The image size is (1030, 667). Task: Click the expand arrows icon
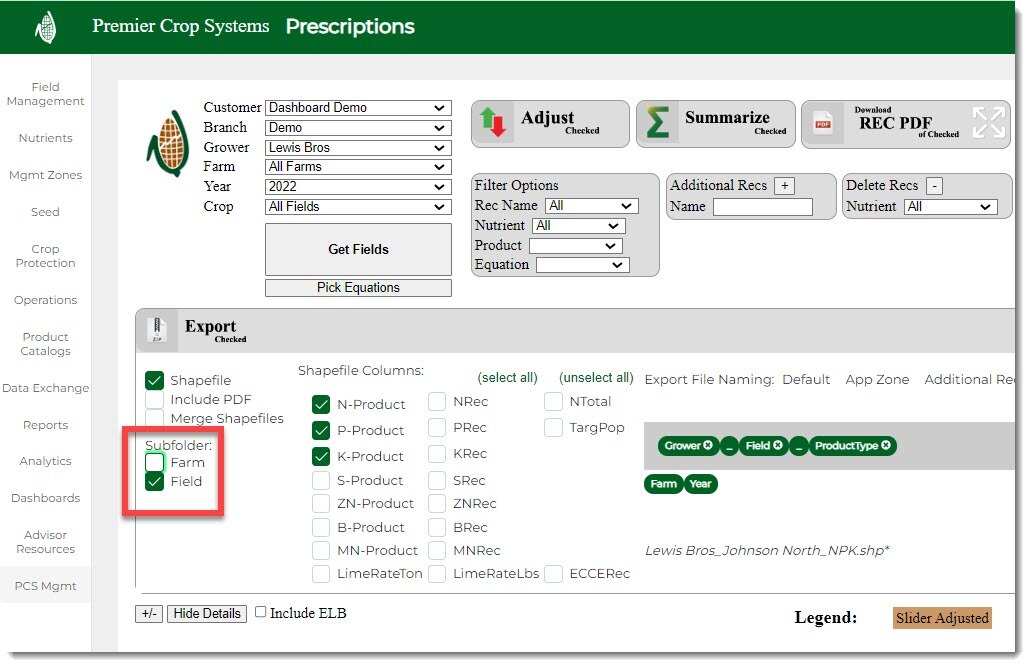[x=988, y=123]
